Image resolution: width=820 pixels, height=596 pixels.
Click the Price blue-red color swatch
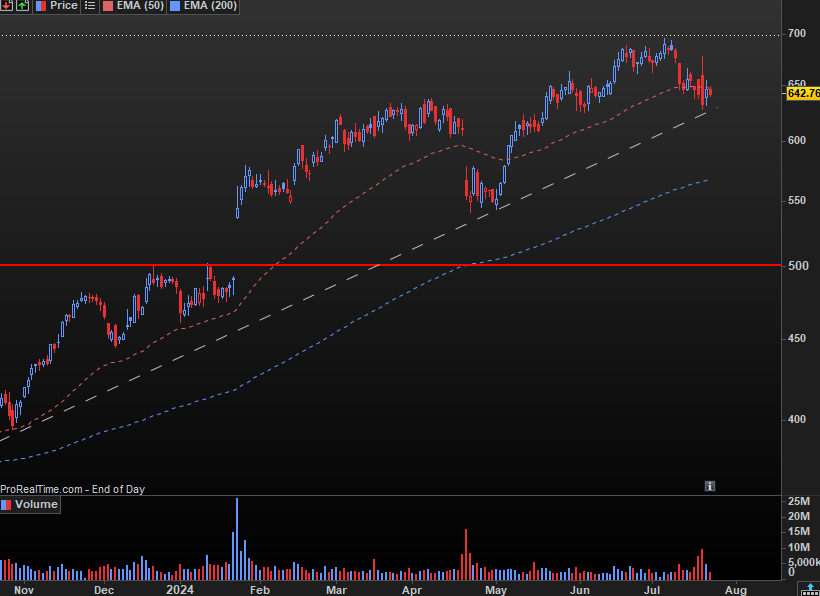[x=41, y=6]
